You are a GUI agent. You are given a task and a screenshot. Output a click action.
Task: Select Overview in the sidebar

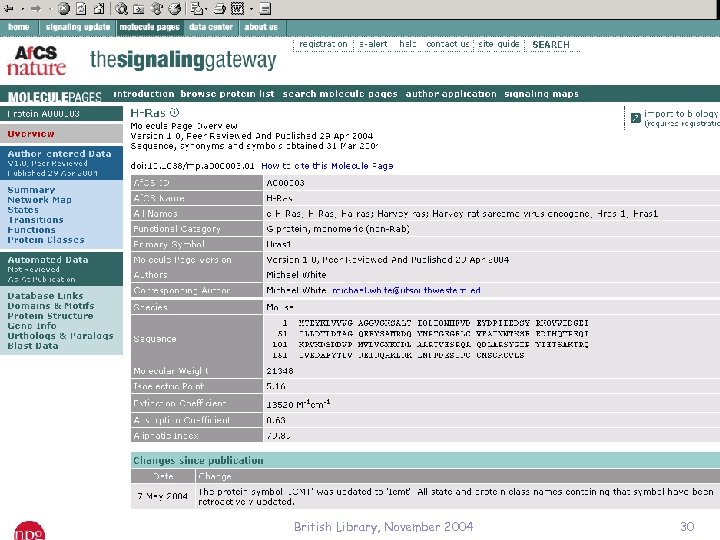pos(31,134)
